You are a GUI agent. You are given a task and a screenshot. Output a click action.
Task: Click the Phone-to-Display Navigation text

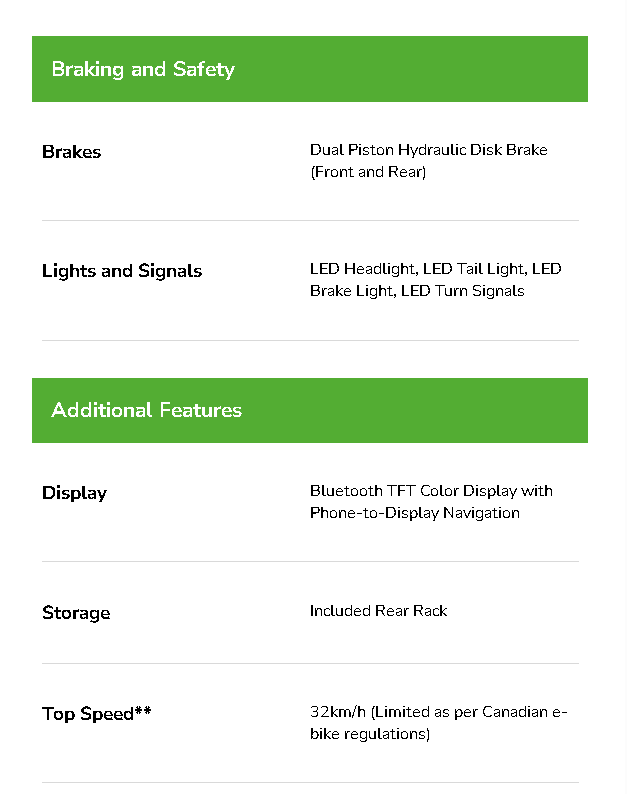click(x=414, y=513)
